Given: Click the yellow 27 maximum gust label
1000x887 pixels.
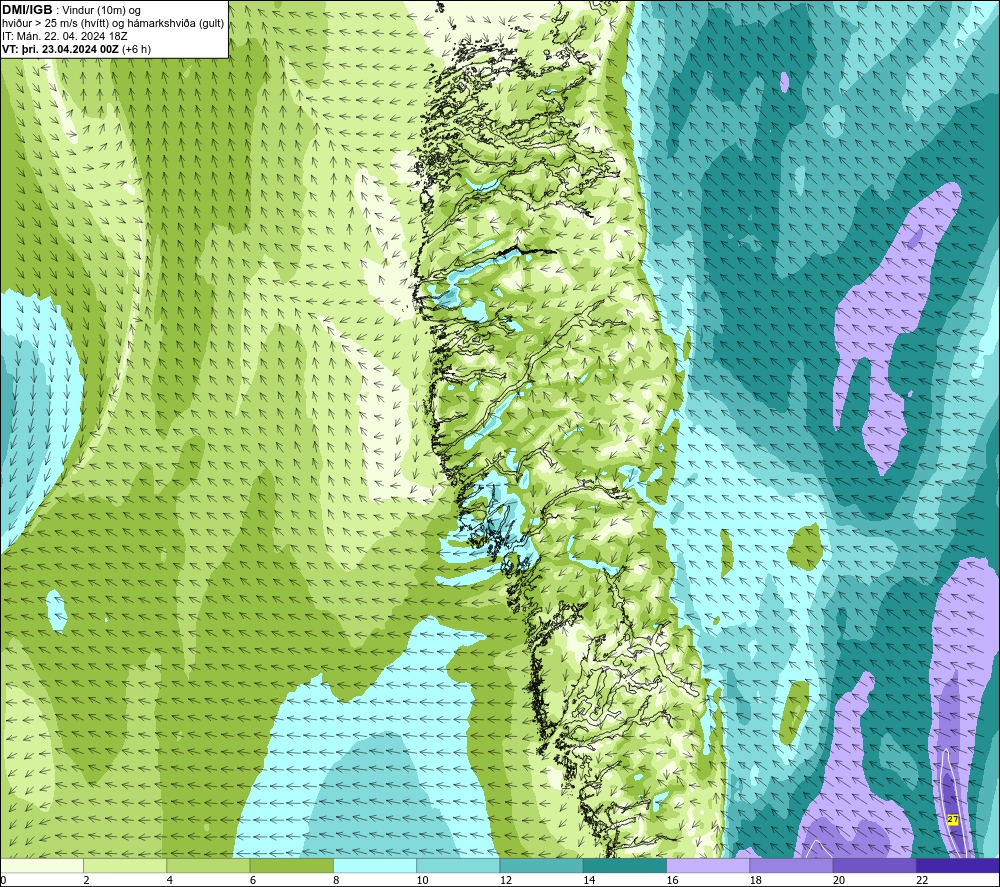Looking at the screenshot, I should tap(953, 819).
